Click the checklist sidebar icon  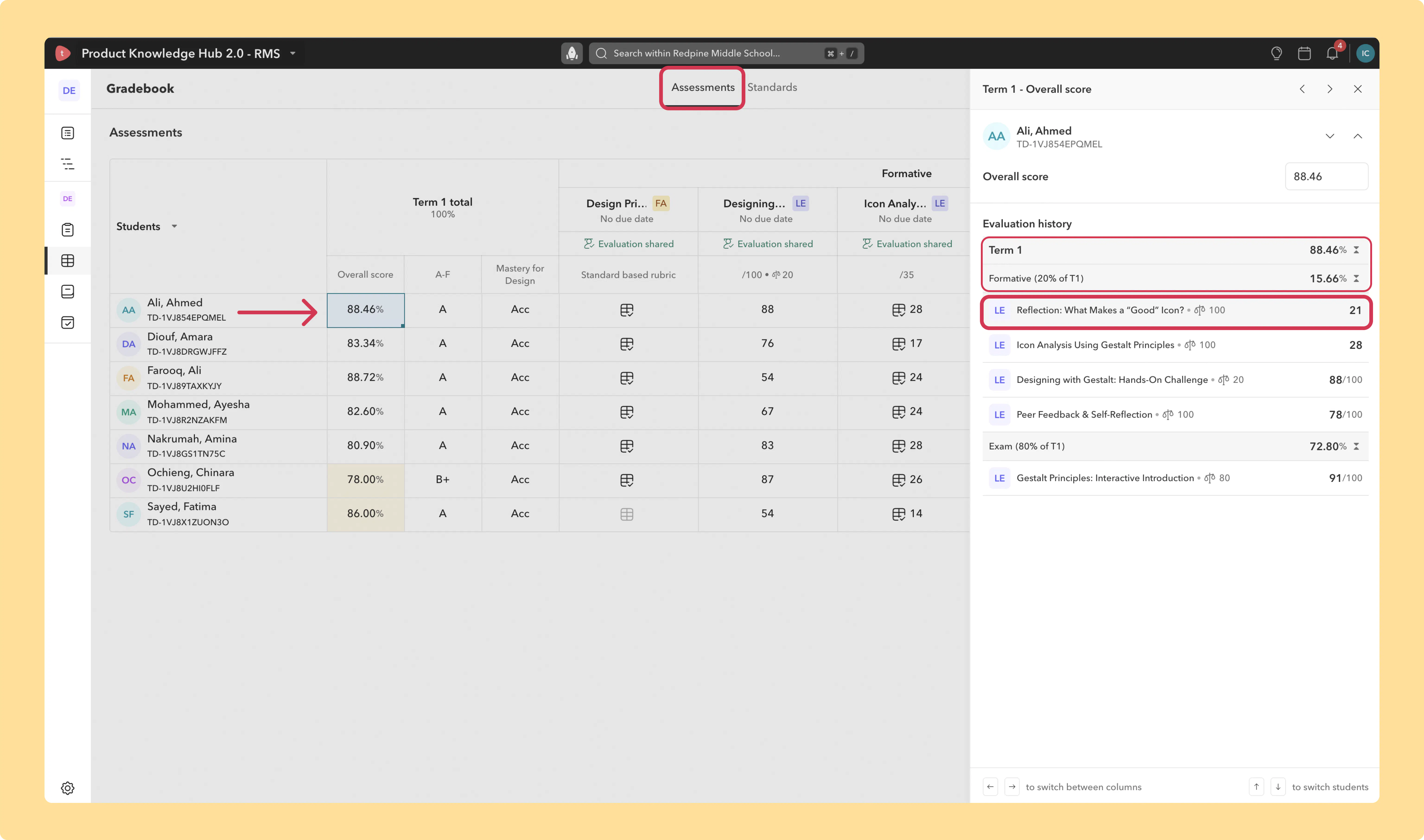click(67, 323)
